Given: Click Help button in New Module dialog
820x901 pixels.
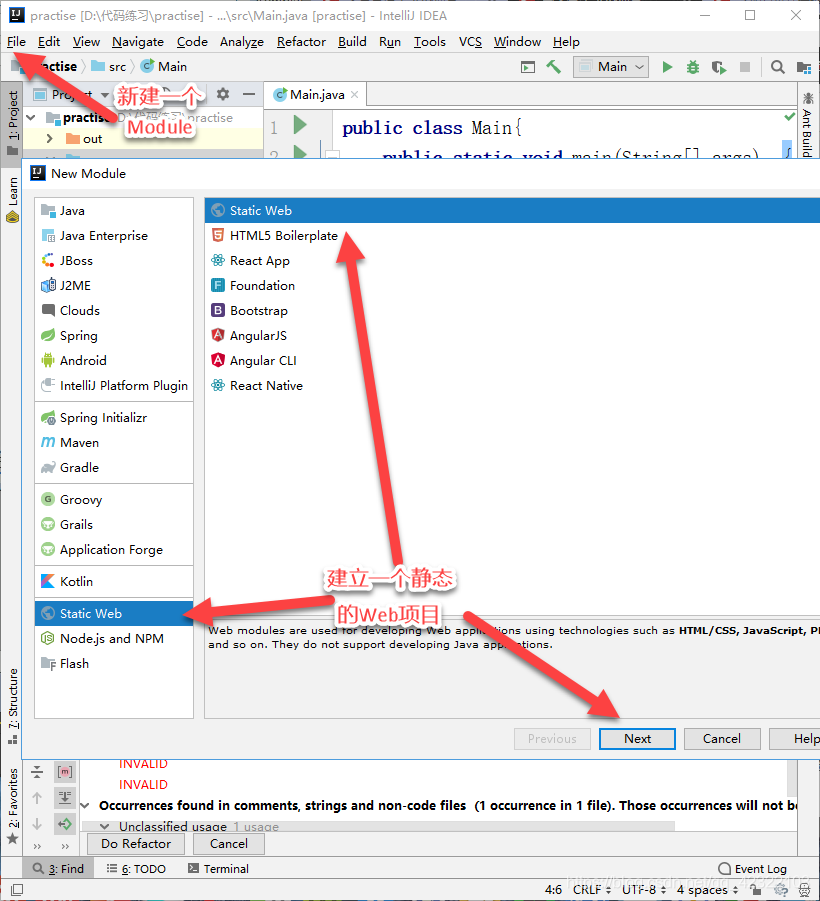Looking at the screenshot, I should point(796,739).
